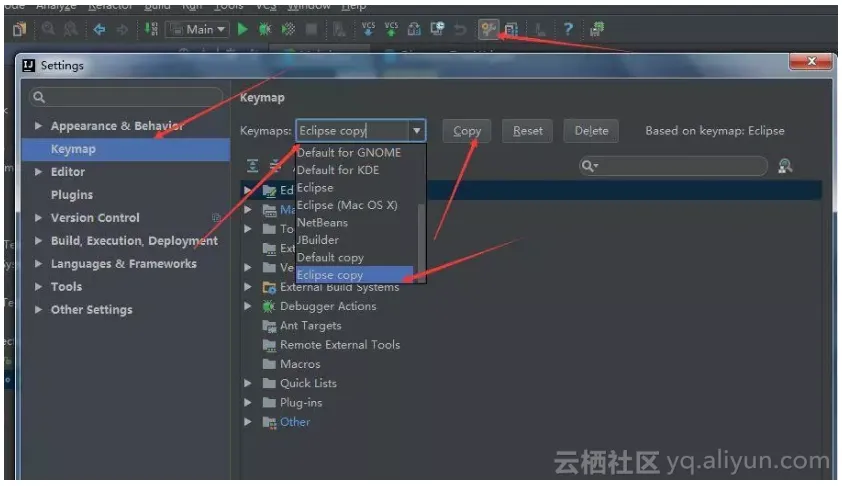Screen dimensions: 842x486
Task: Expand the Debugger Actions node
Action: pyautogui.click(x=248, y=306)
